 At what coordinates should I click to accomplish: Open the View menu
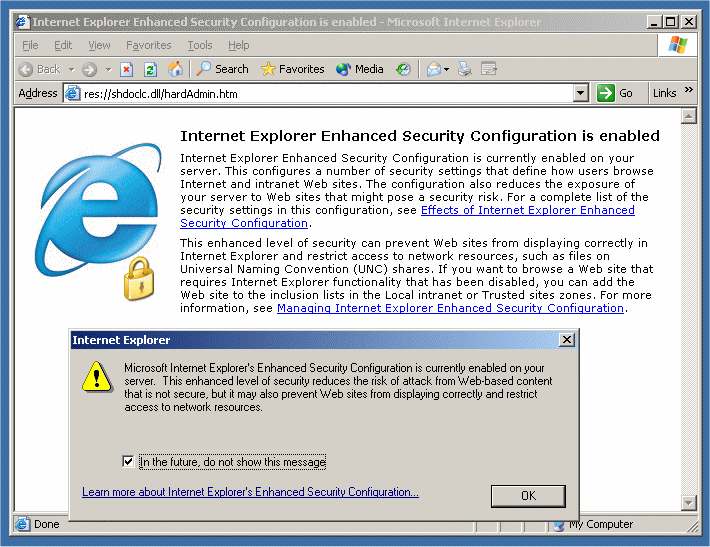(x=99, y=45)
